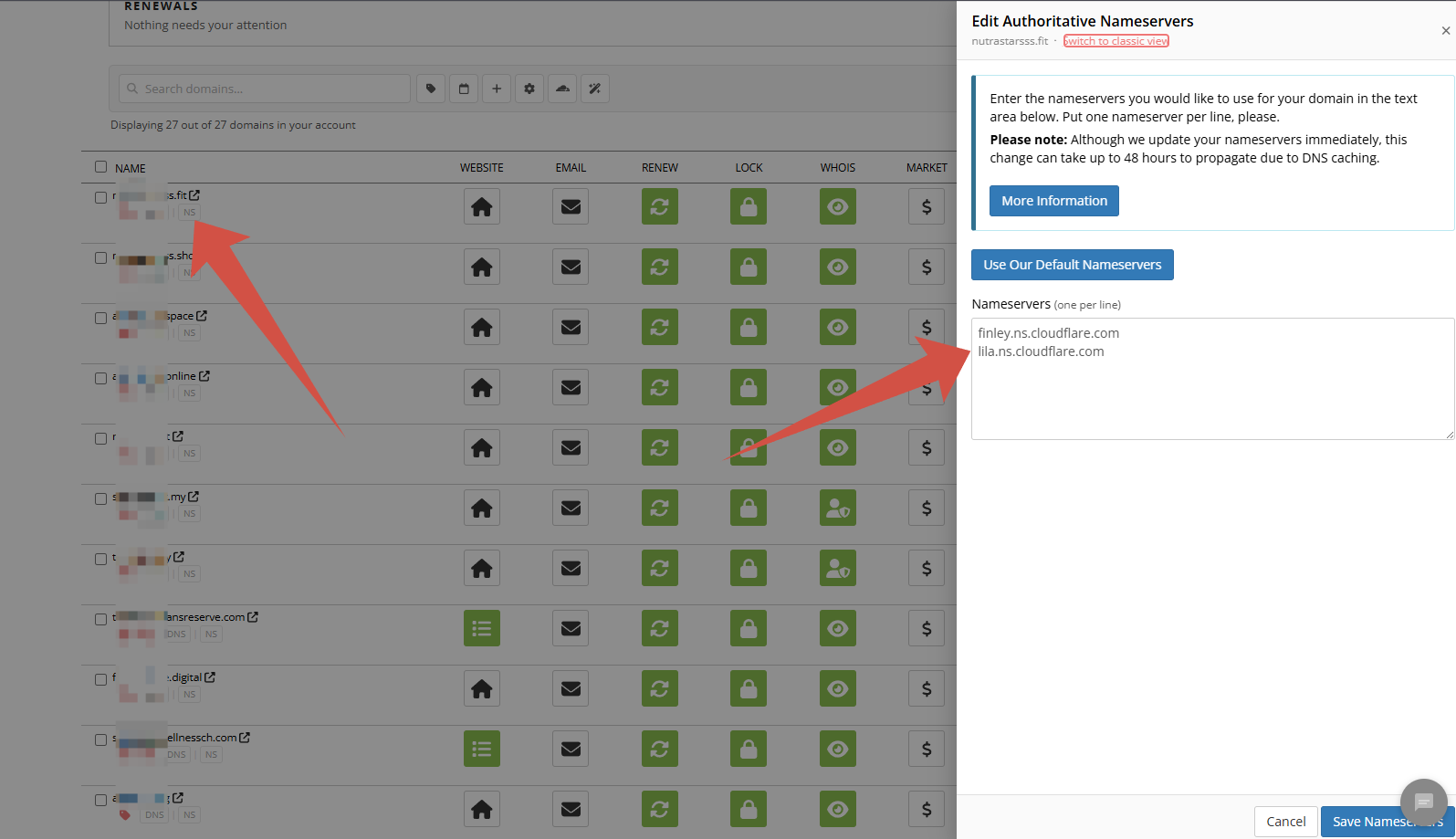Tick the checkbox for the .my domain row
The image size is (1456, 839).
[101, 498]
